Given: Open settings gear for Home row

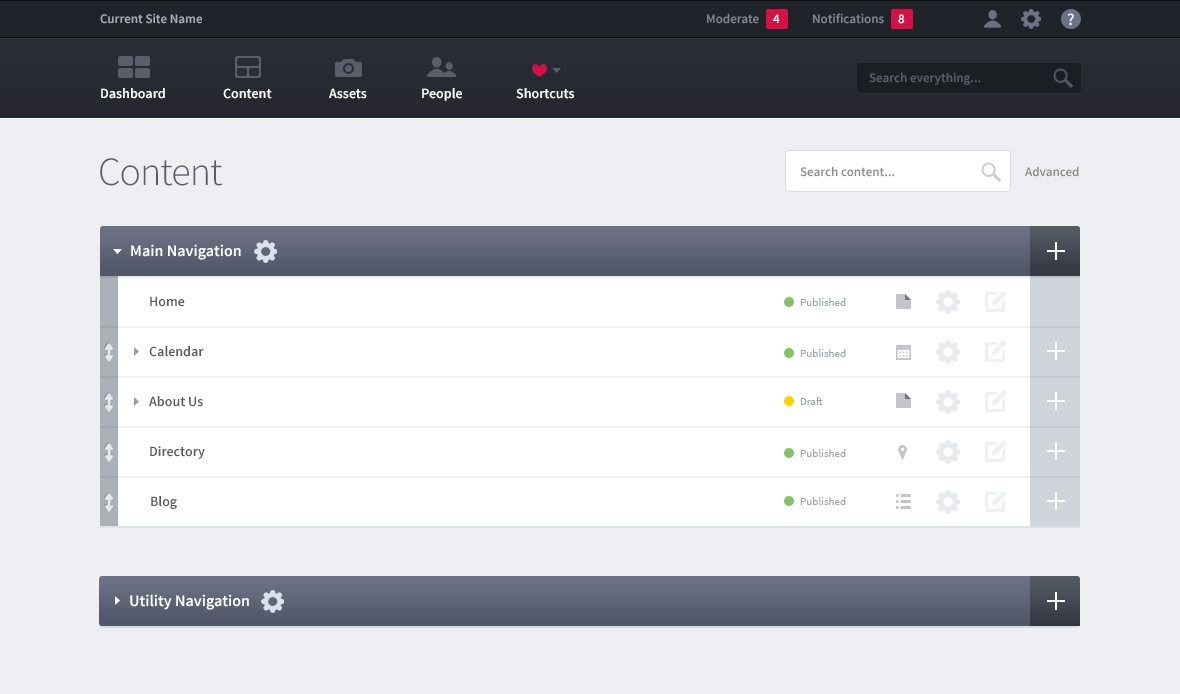Looking at the screenshot, I should pos(947,302).
